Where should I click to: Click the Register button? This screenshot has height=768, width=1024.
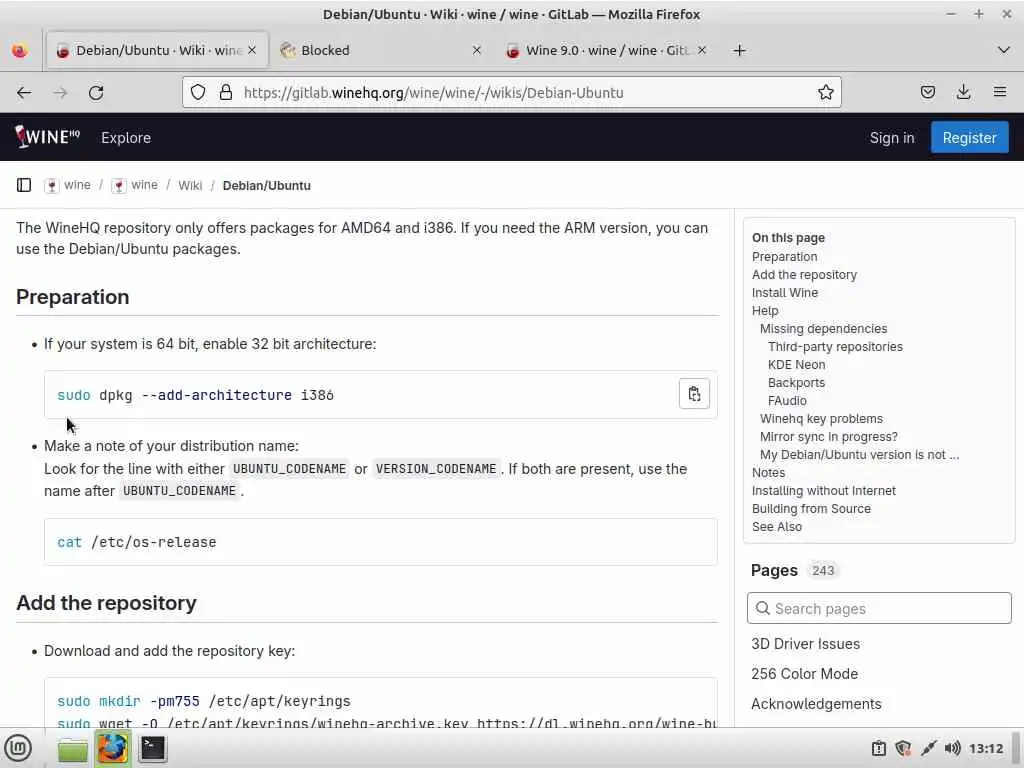[x=969, y=138]
